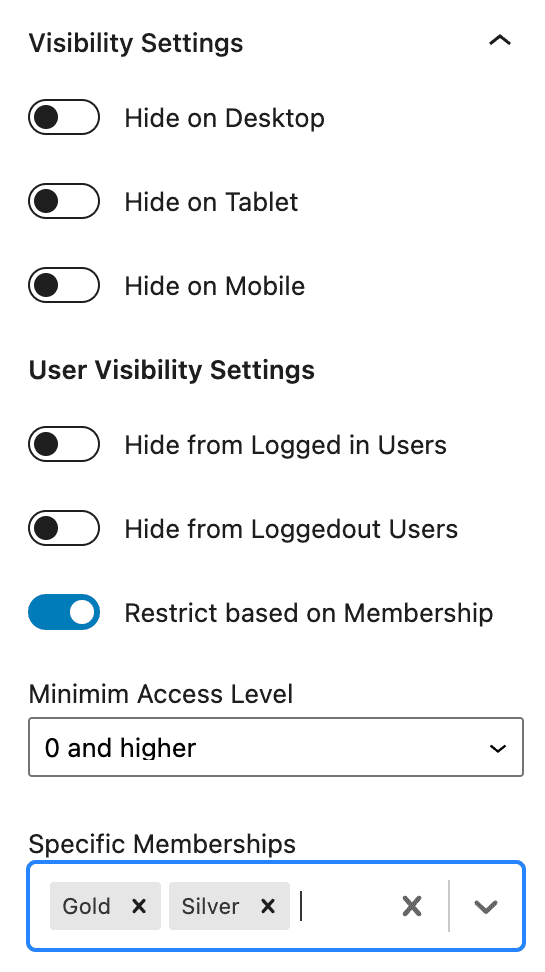Turn on Hide on Mobile switch
This screenshot has height=972, width=545.
(64, 285)
